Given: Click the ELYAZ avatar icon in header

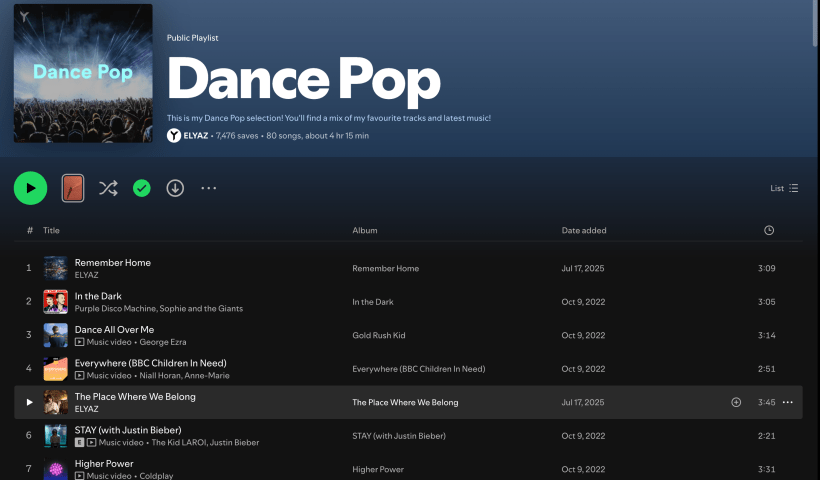Looking at the screenshot, I should point(174,135).
